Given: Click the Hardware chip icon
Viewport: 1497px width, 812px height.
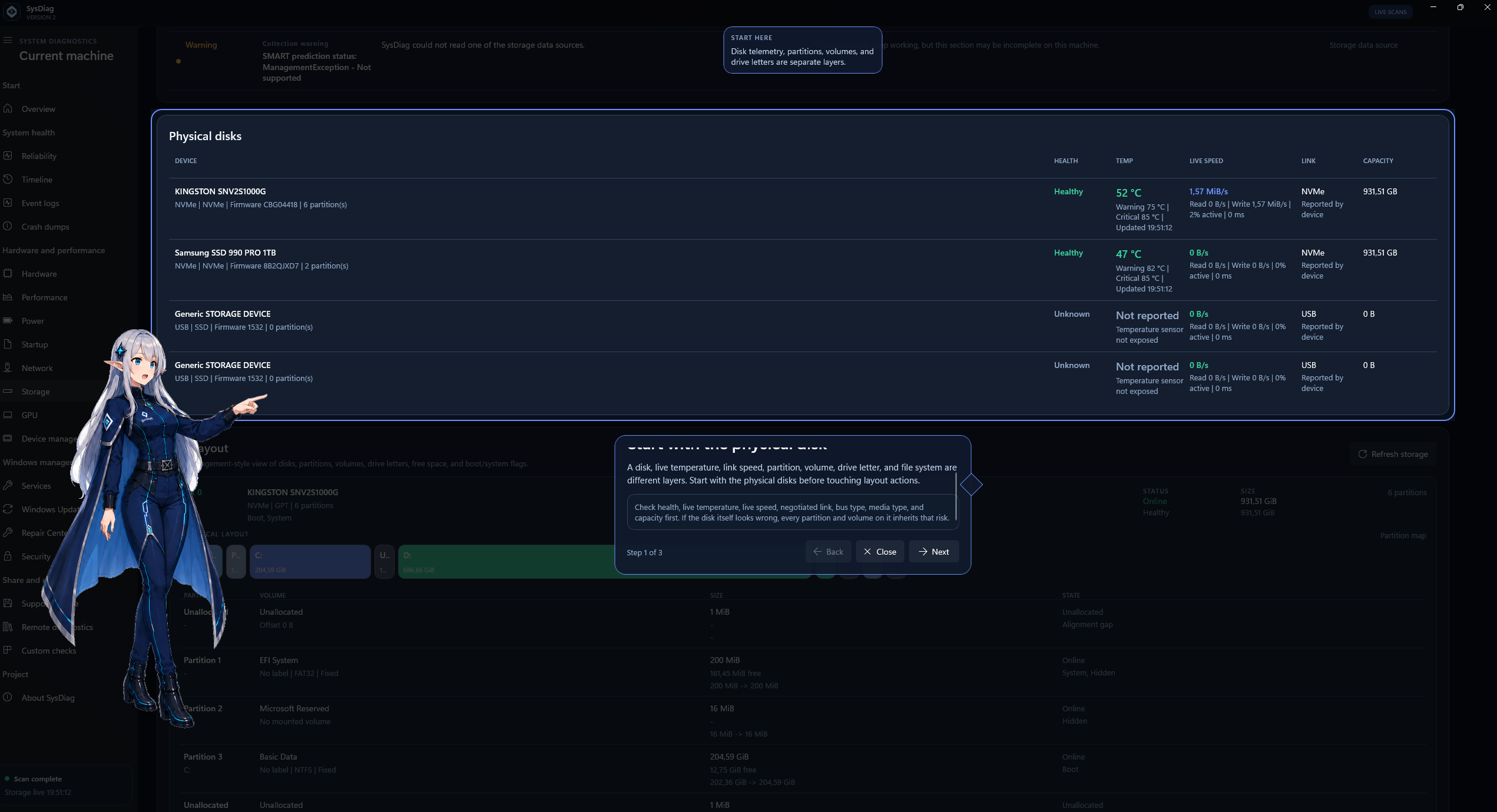Looking at the screenshot, I should click(x=8, y=273).
